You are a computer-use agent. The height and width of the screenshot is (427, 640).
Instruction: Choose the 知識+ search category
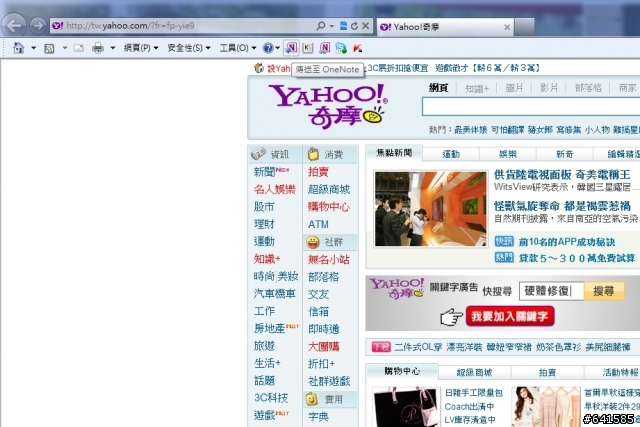pos(477,89)
